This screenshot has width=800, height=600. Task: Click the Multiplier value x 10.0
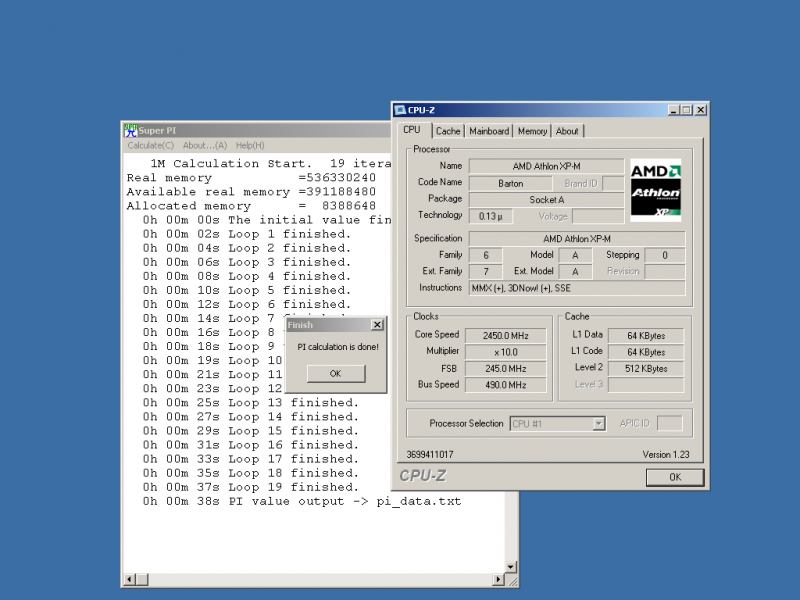[506, 352]
